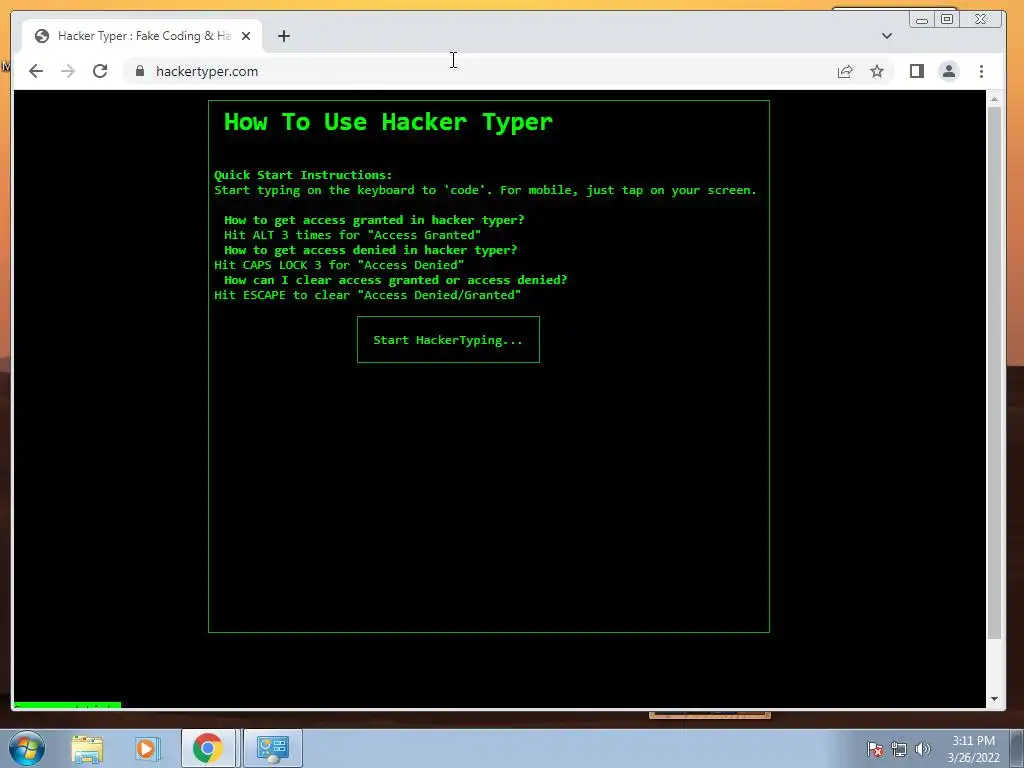
Task: Click "How to get access denied" question
Action: coord(370,250)
